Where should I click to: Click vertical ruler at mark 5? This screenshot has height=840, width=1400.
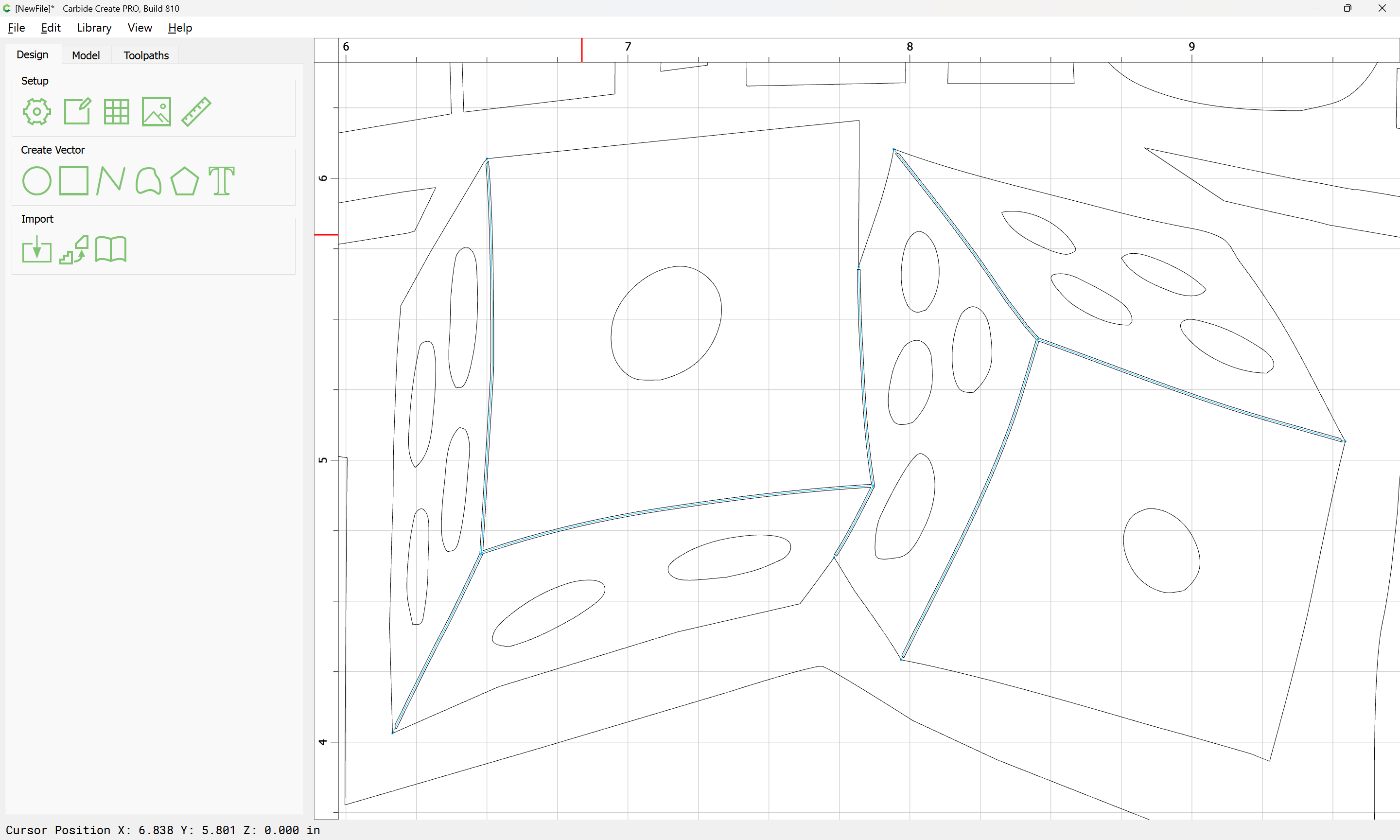pos(323,460)
